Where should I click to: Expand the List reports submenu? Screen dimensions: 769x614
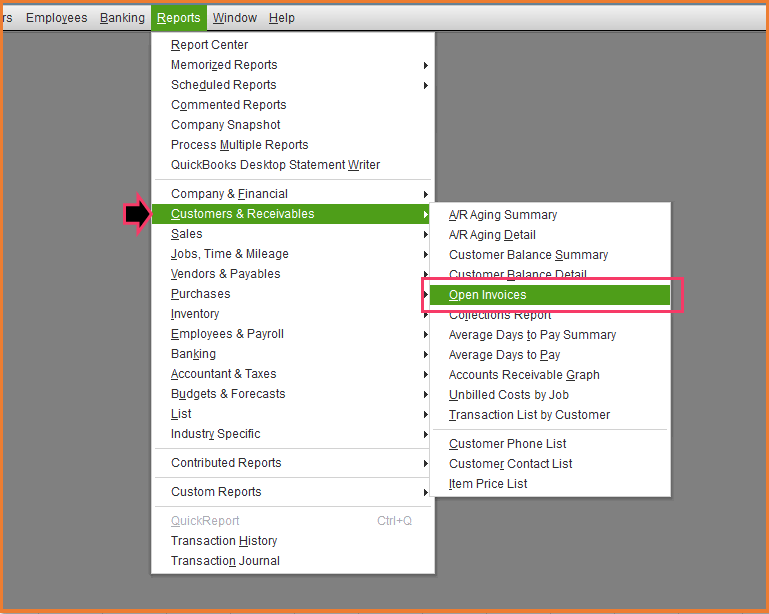291,414
